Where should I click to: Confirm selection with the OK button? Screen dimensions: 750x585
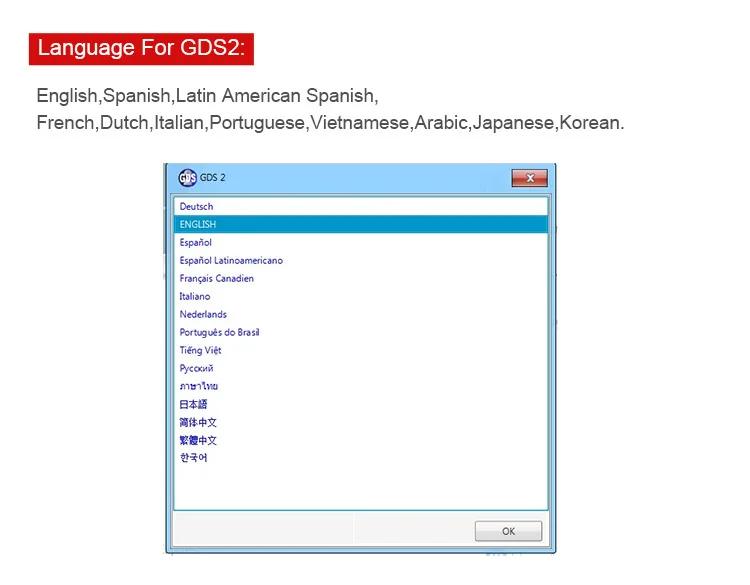pyautogui.click(x=508, y=531)
